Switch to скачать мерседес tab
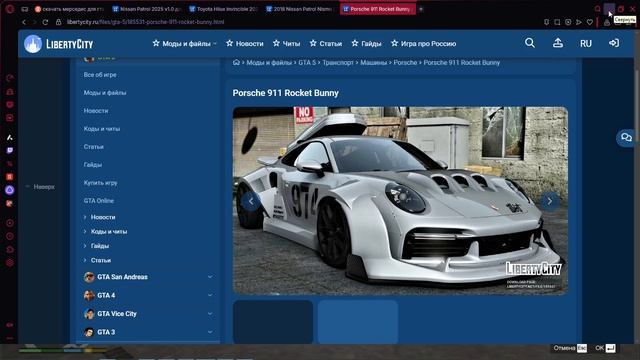The image size is (640, 360). tap(70, 9)
